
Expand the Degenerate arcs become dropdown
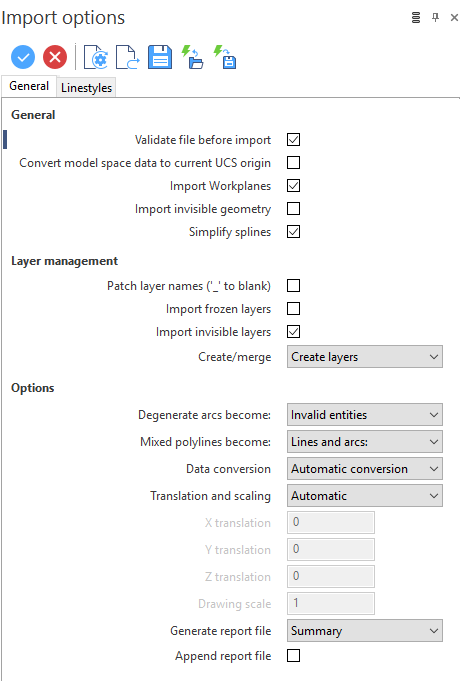pos(365,415)
